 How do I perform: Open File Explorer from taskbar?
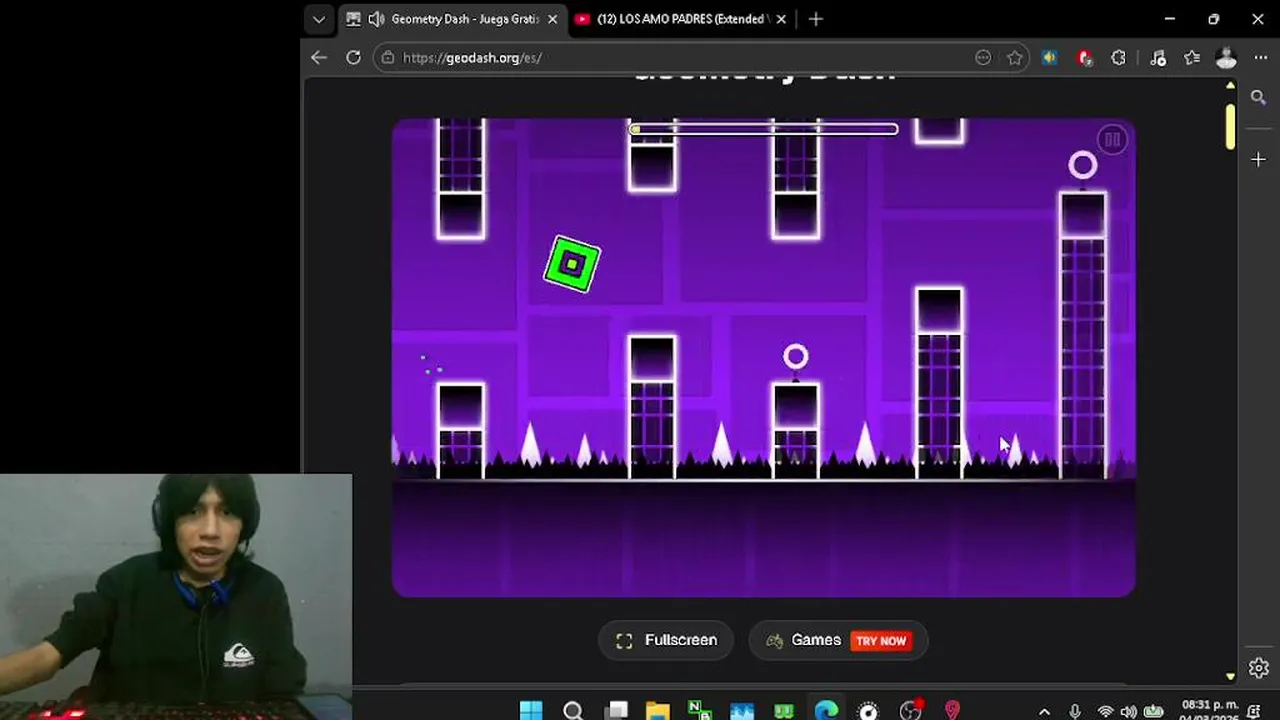657,710
